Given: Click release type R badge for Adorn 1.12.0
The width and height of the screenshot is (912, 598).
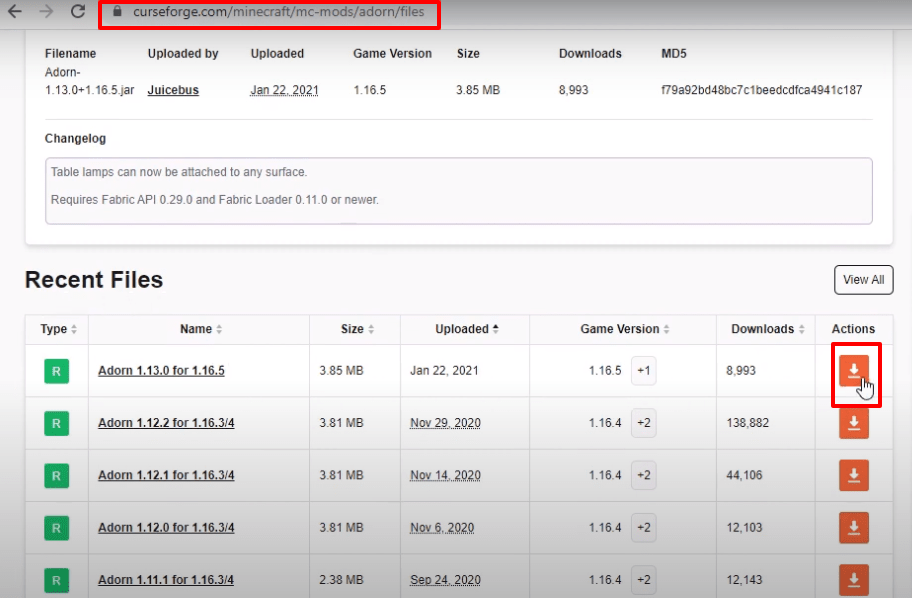Looking at the screenshot, I should point(56,528).
